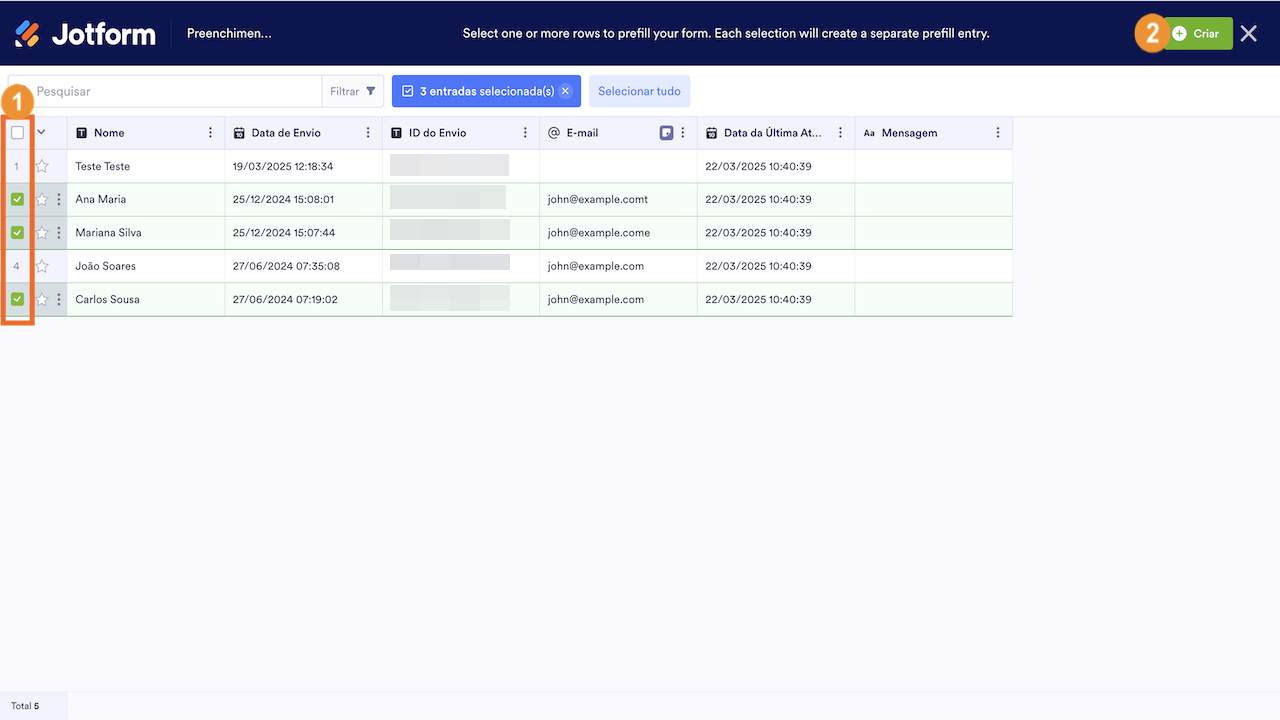Click the date "27/06/2024 07:19:02"
The height and width of the screenshot is (720, 1280).
click(285, 299)
